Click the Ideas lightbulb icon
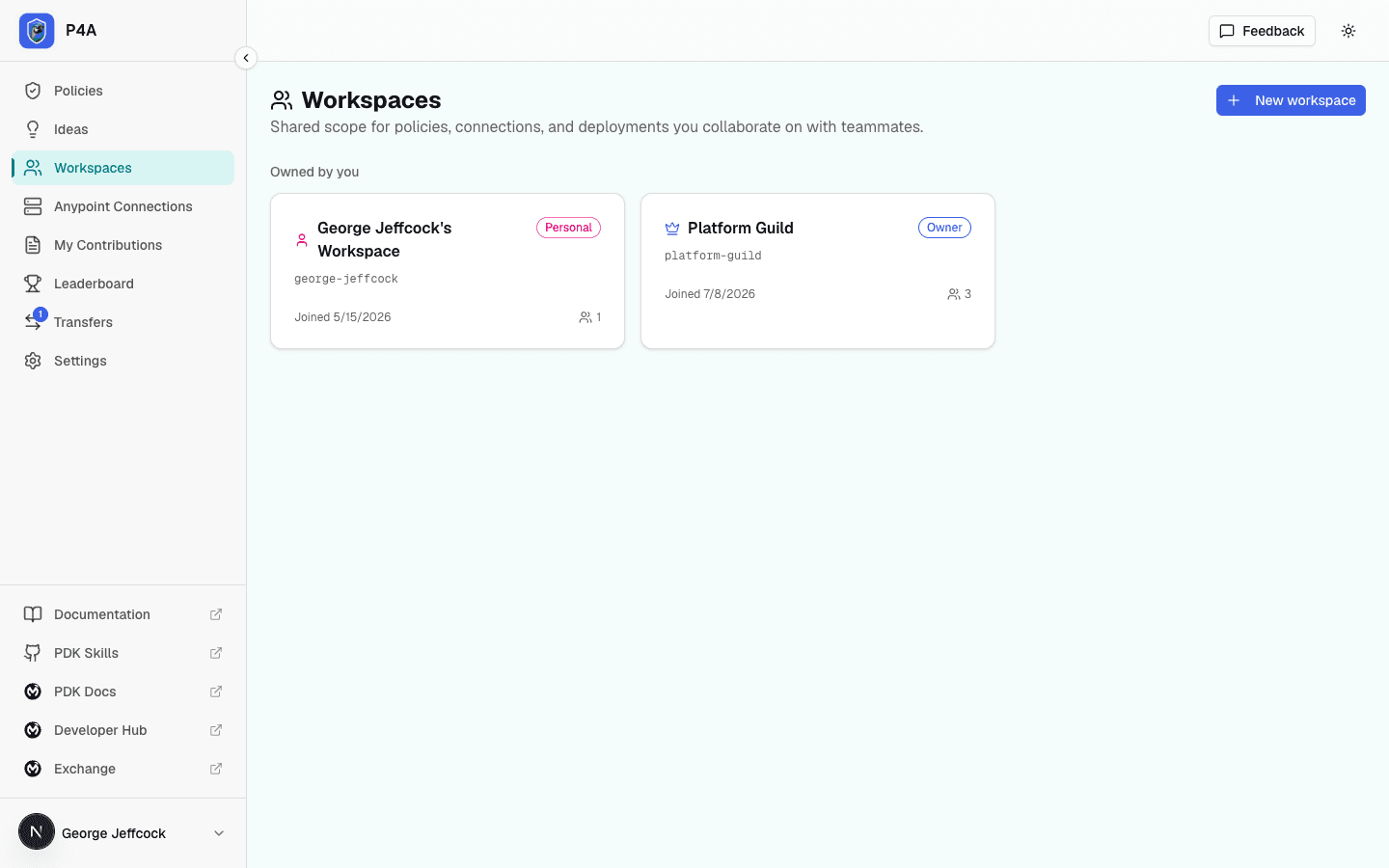The height and width of the screenshot is (868, 1389). (33, 129)
